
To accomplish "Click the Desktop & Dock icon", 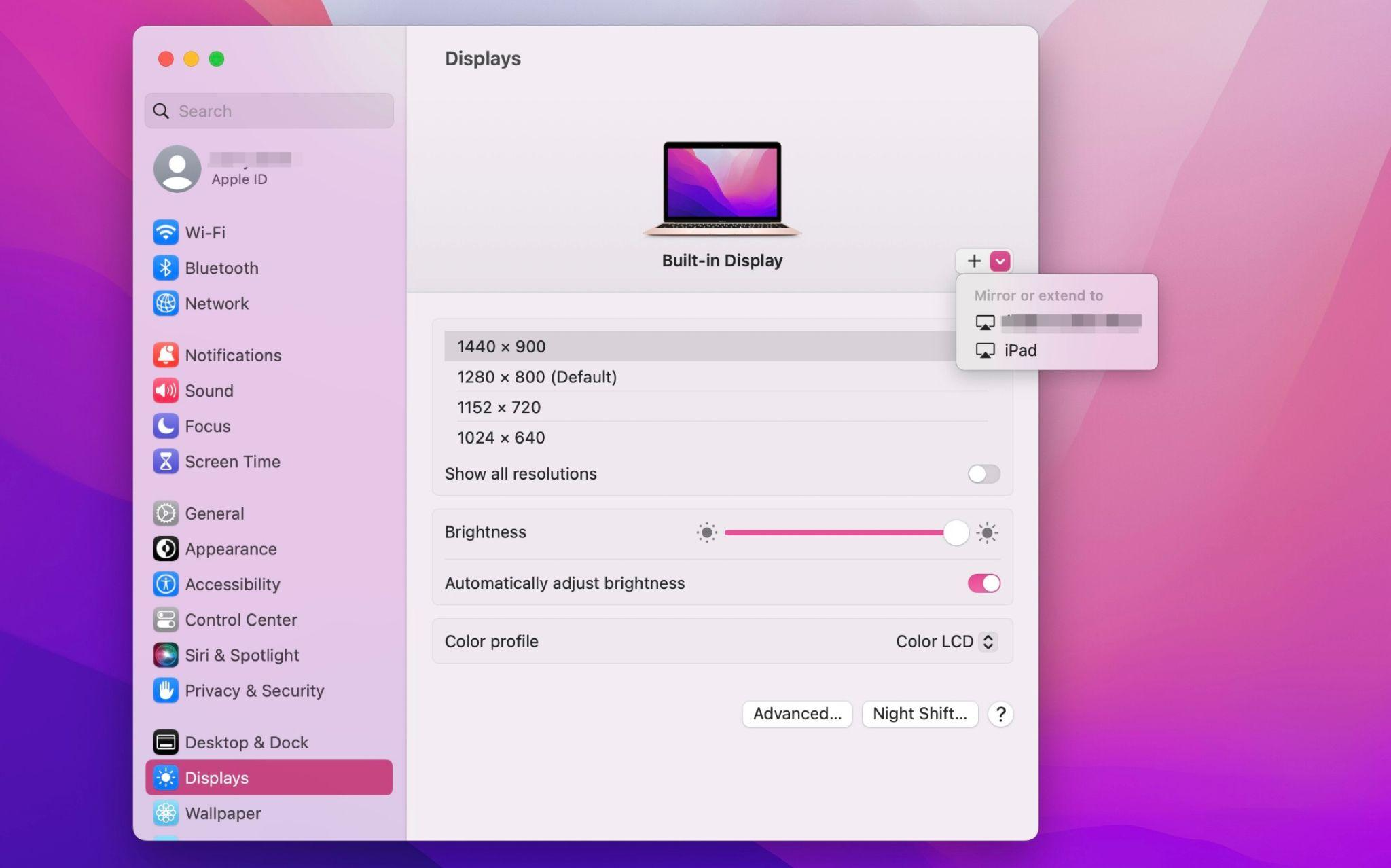I will (166, 742).
